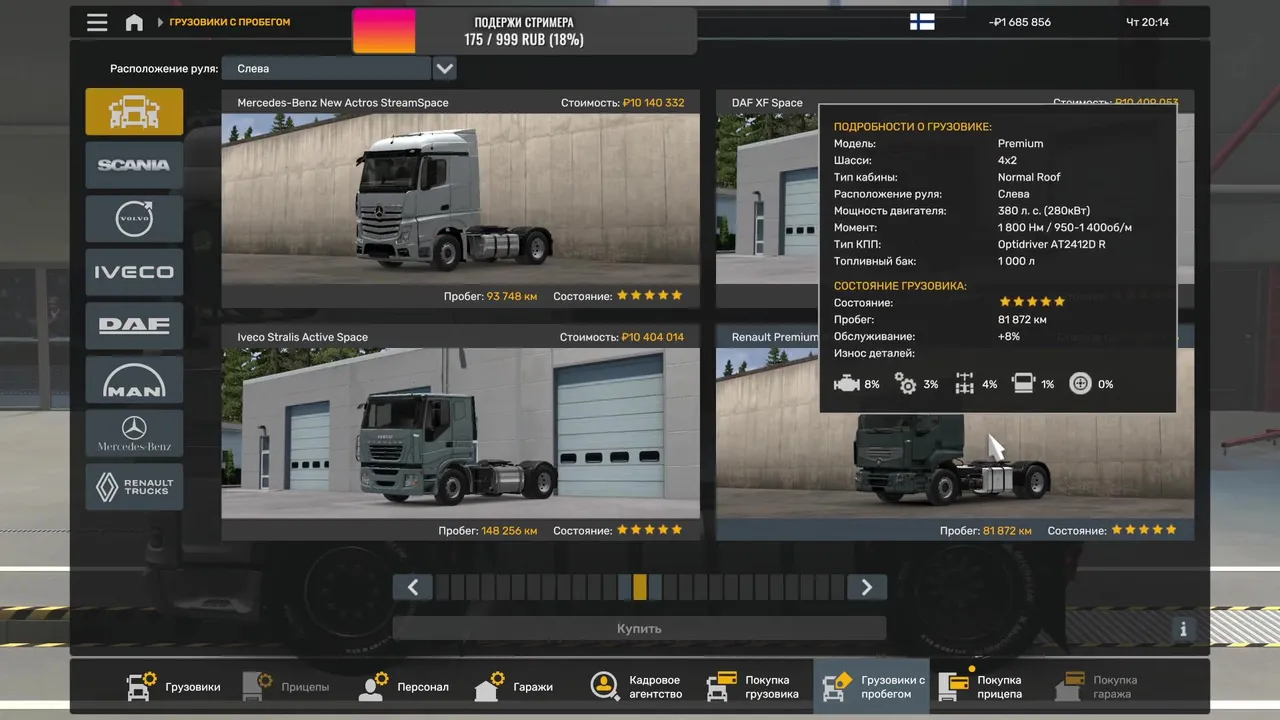Click the streamer donation progress banner
The image size is (1280, 720).
coord(524,31)
